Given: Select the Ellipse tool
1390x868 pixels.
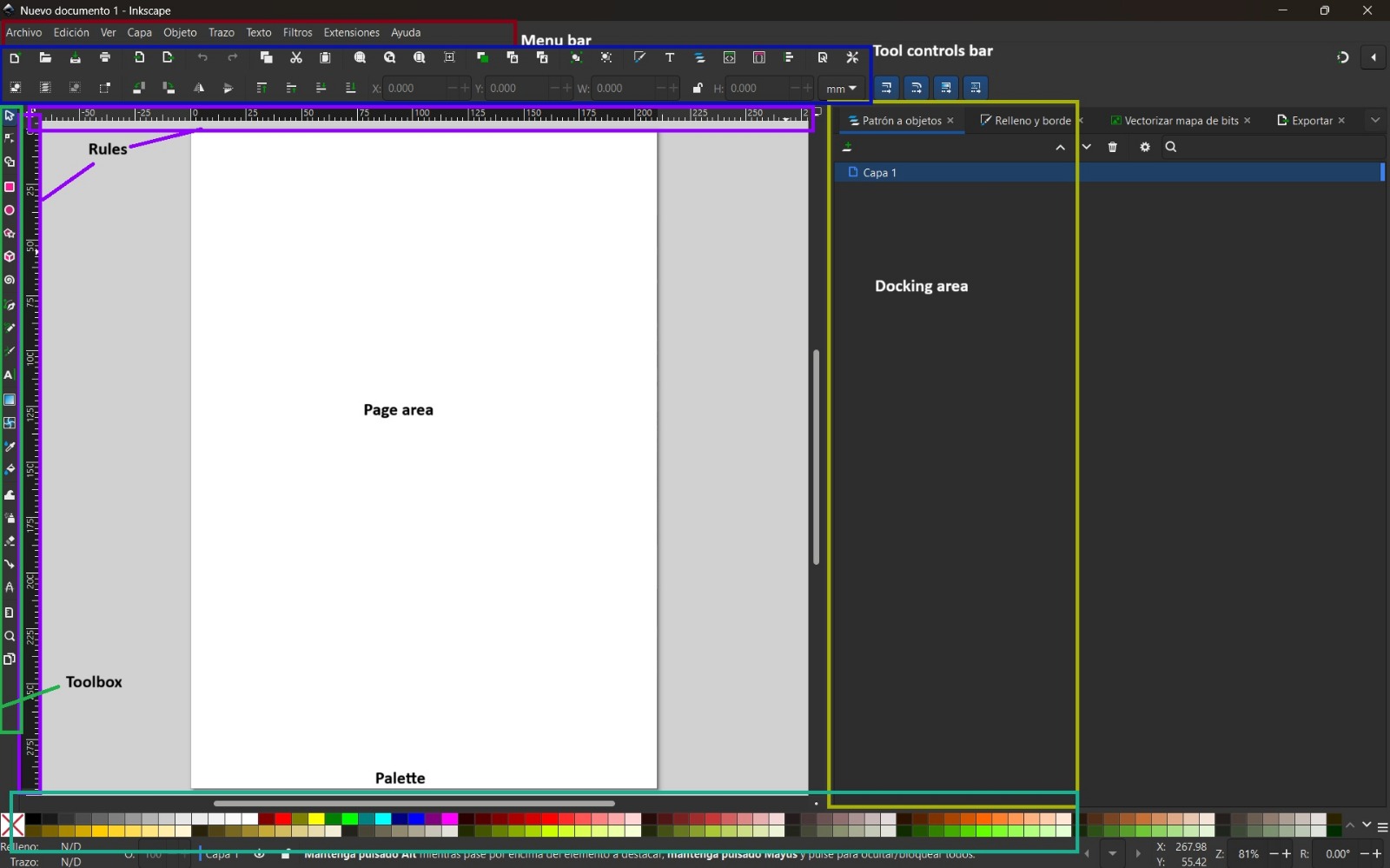Looking at the screenshot, I should coord(10,209).
